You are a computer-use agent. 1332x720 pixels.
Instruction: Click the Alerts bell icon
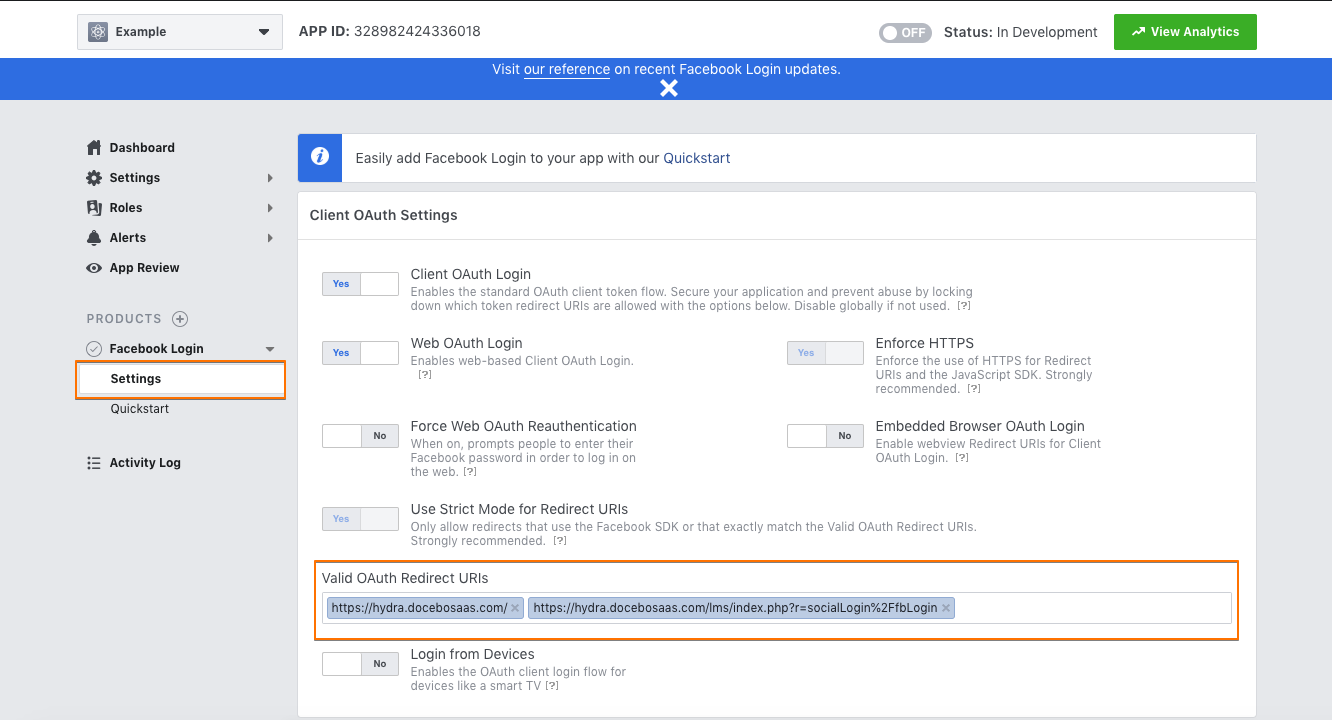[x=94, y=237]
